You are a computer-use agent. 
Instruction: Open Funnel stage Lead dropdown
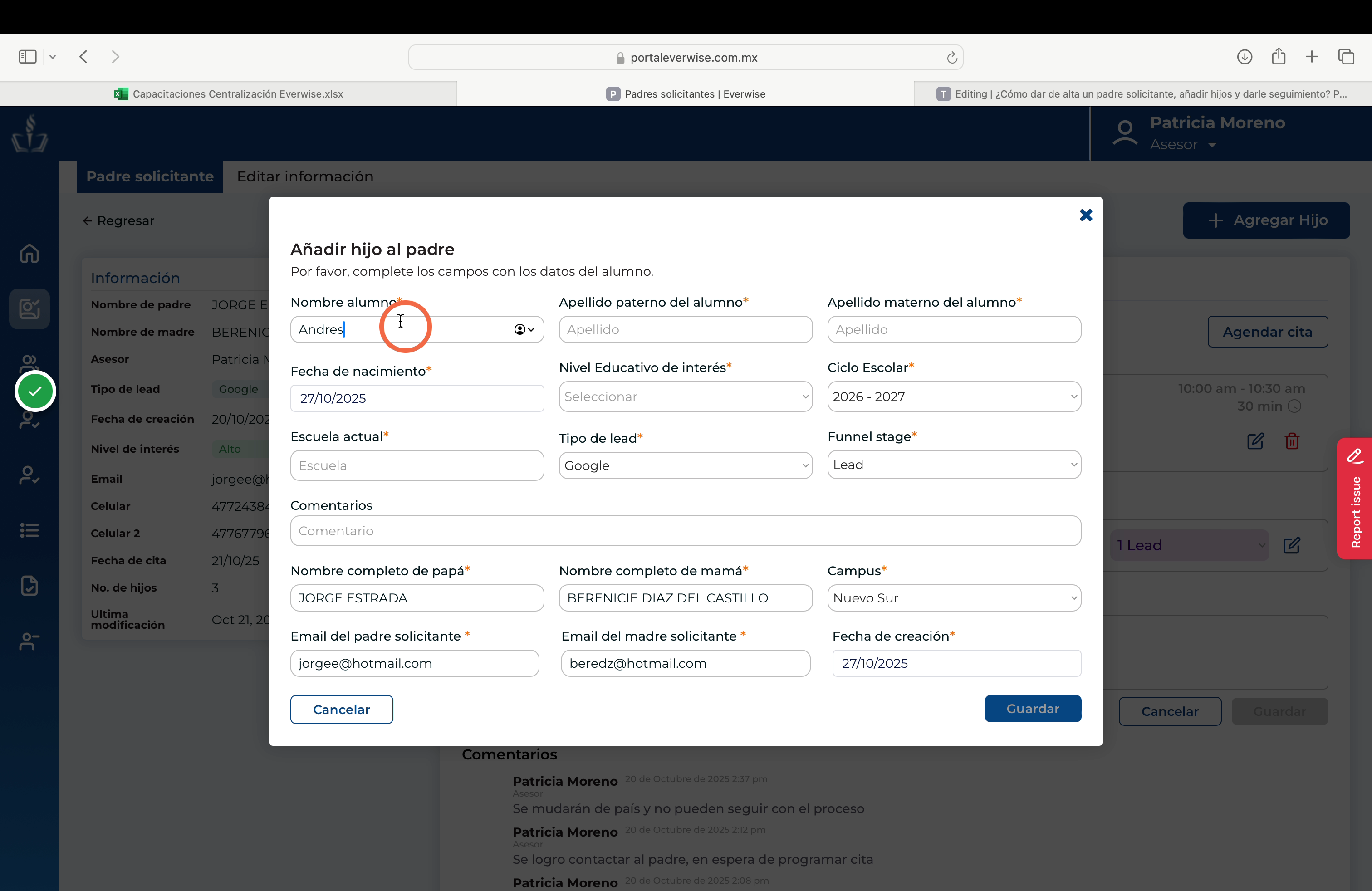point(954,465)
